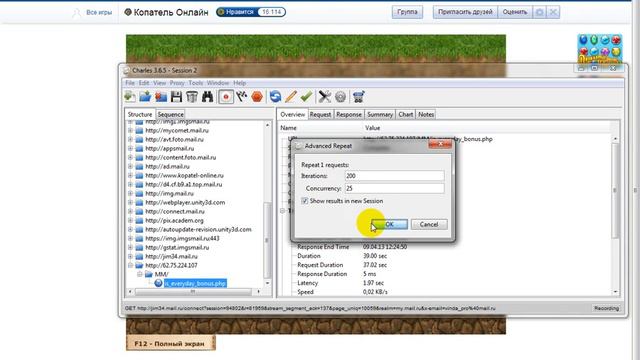This screenshot has height=360, width=640.
Task: Open Settings via the gear toolbar icon
Action: 340,97
